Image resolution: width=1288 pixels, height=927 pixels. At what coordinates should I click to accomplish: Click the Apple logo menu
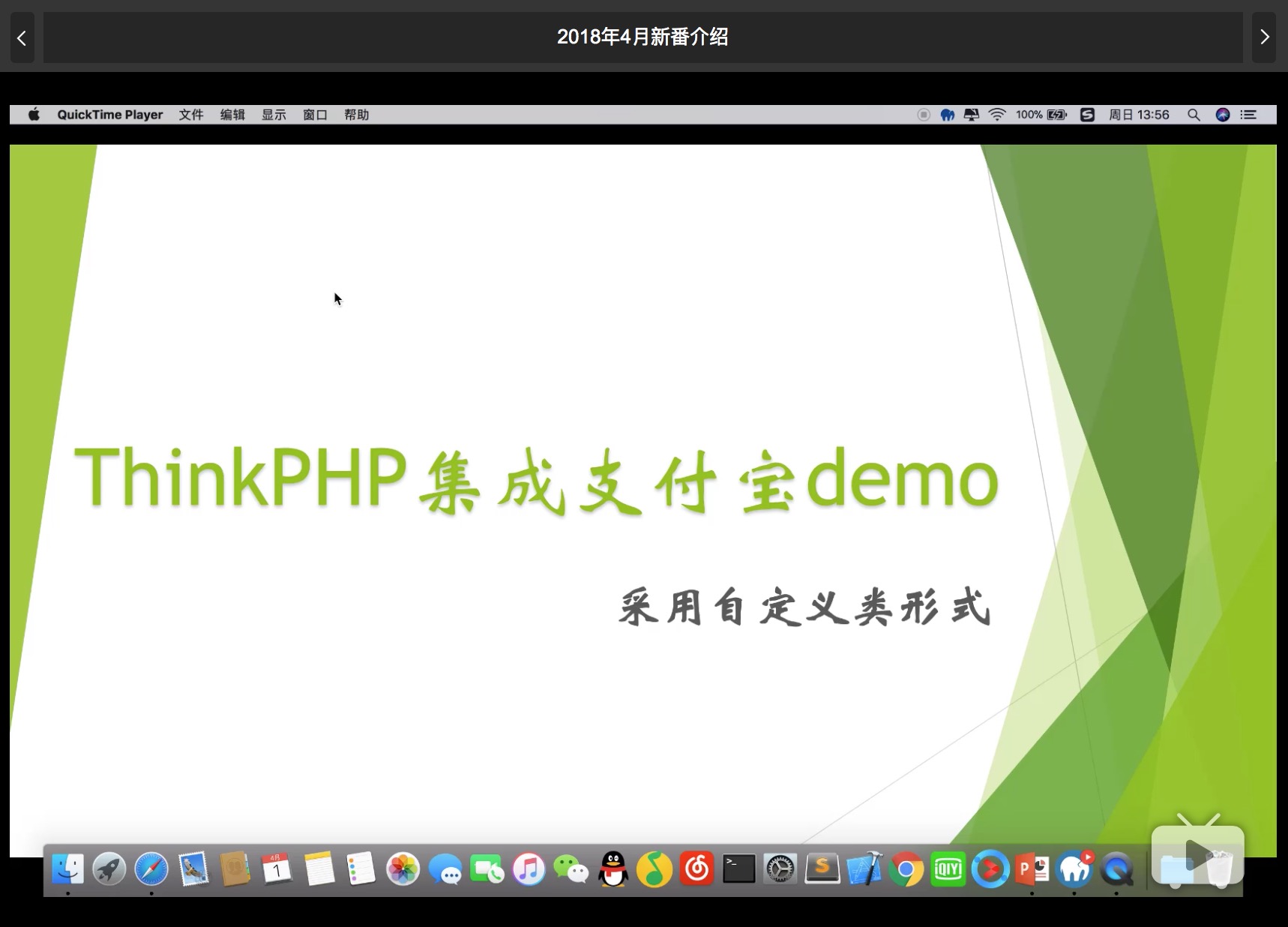pyautogui.click(x=34, y=115)
